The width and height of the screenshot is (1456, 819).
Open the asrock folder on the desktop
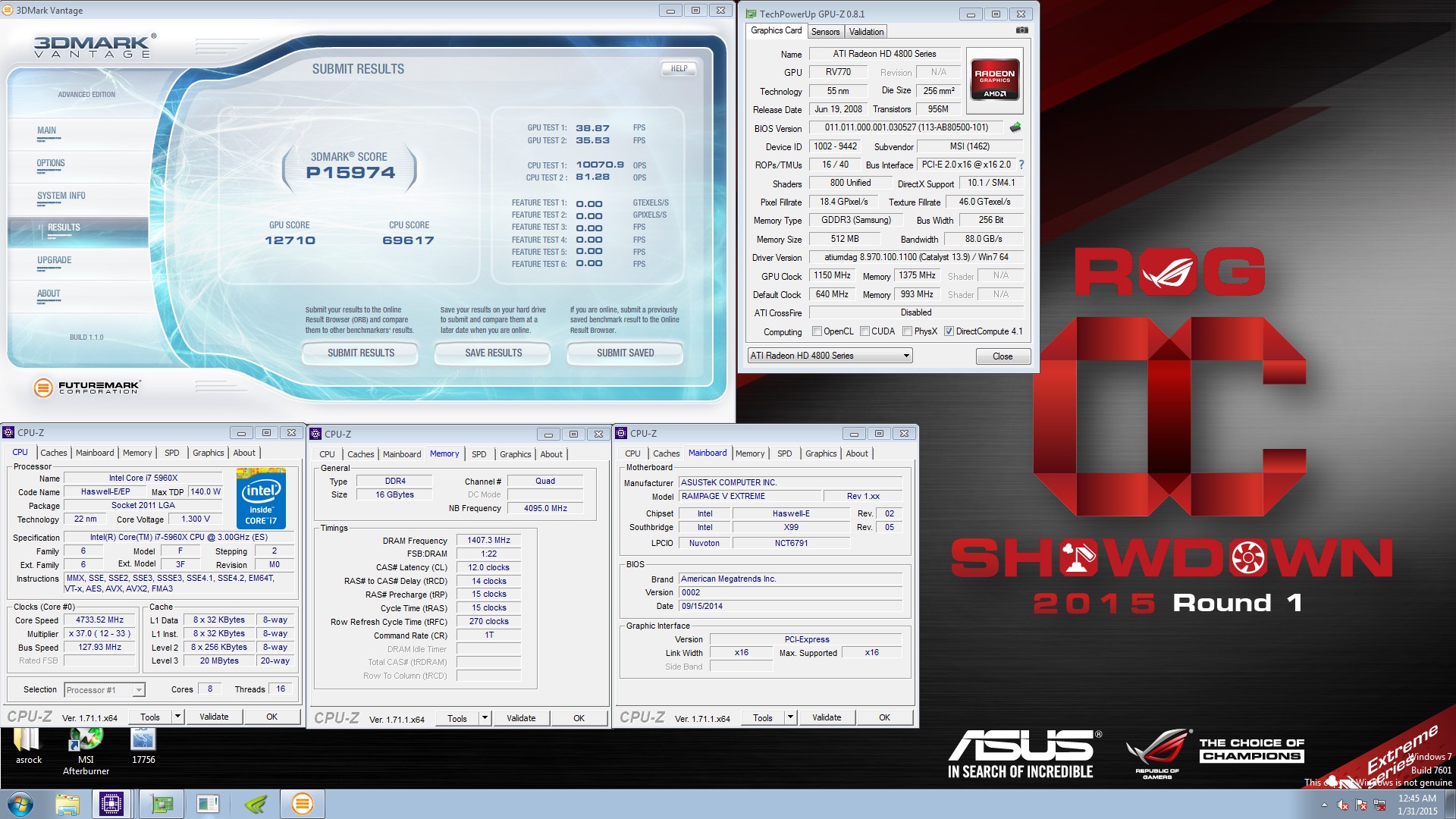tap(29, 745)
